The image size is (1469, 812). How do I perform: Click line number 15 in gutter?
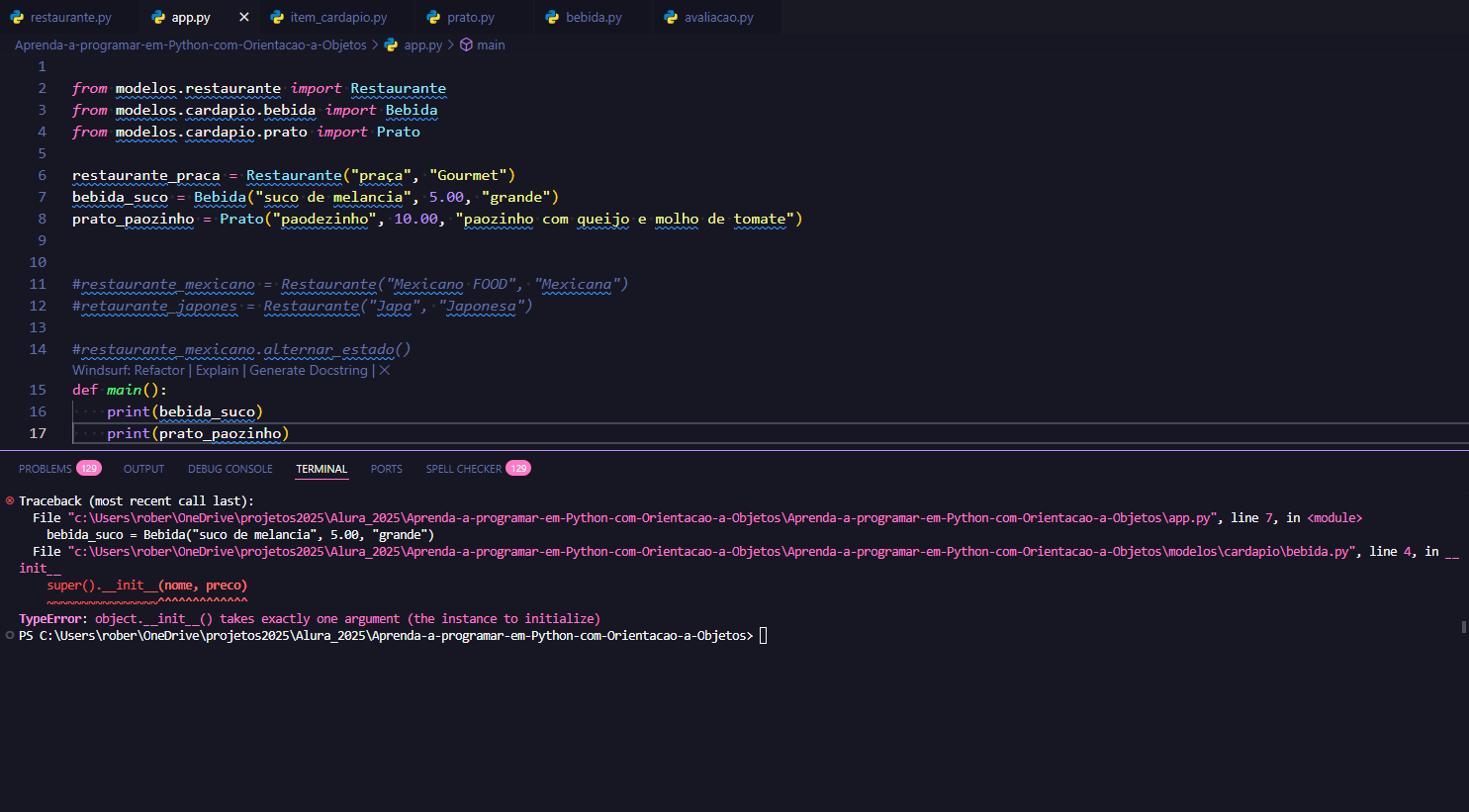pyautogui.click(x=38, y=390)
